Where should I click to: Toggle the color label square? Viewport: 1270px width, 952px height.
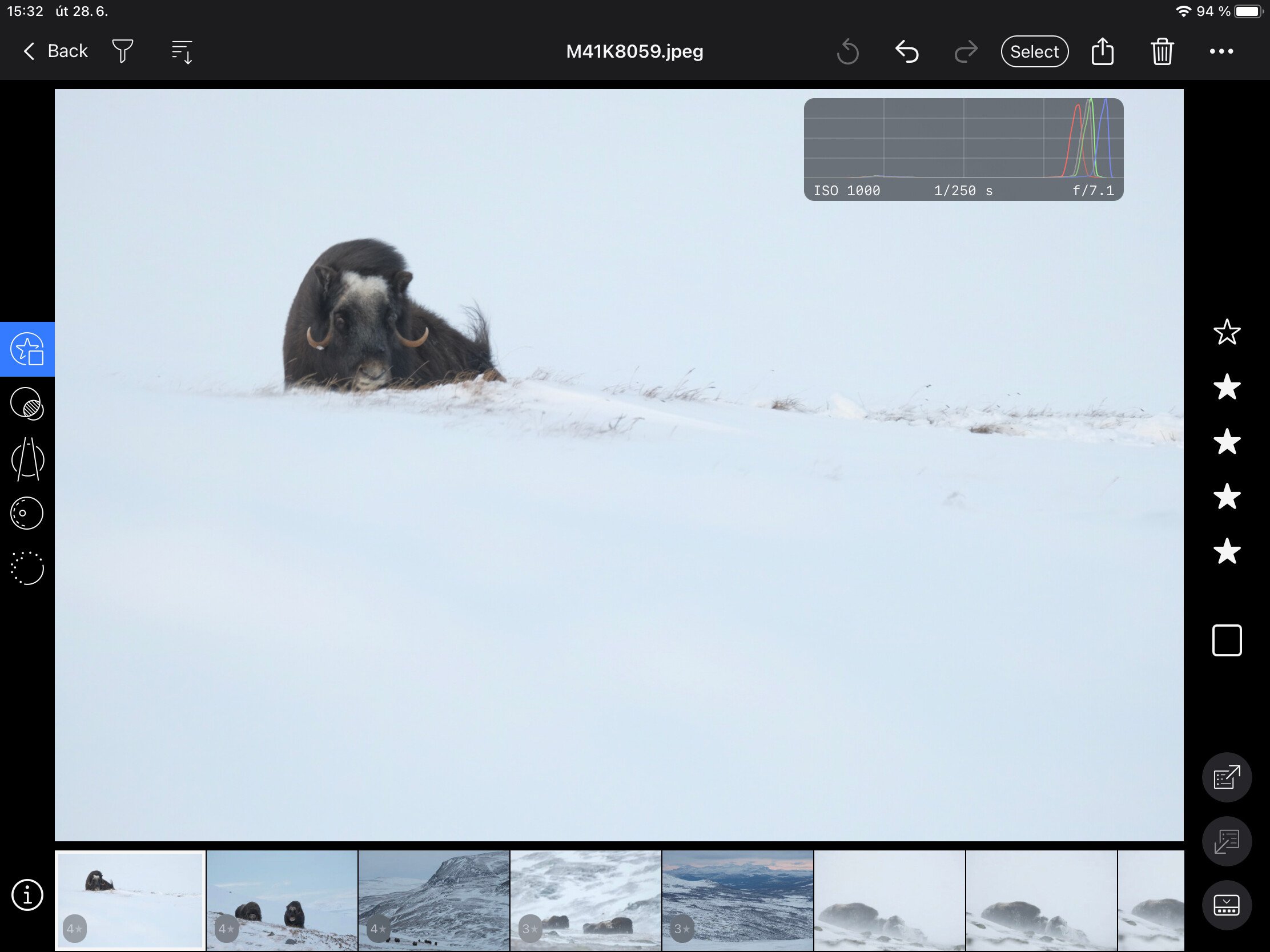(1227, 640)
